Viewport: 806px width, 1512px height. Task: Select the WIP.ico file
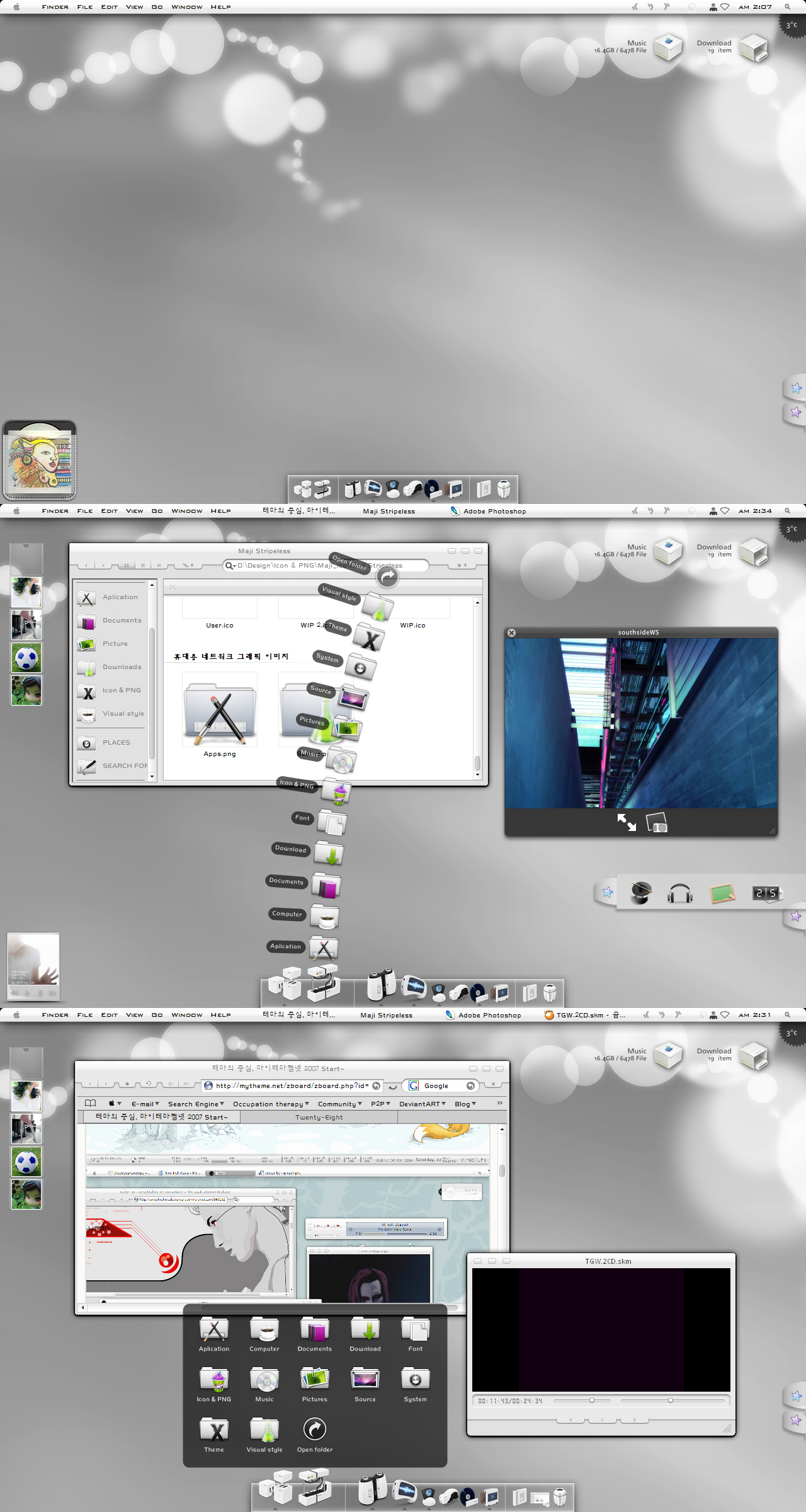click(x=412, y=626)
